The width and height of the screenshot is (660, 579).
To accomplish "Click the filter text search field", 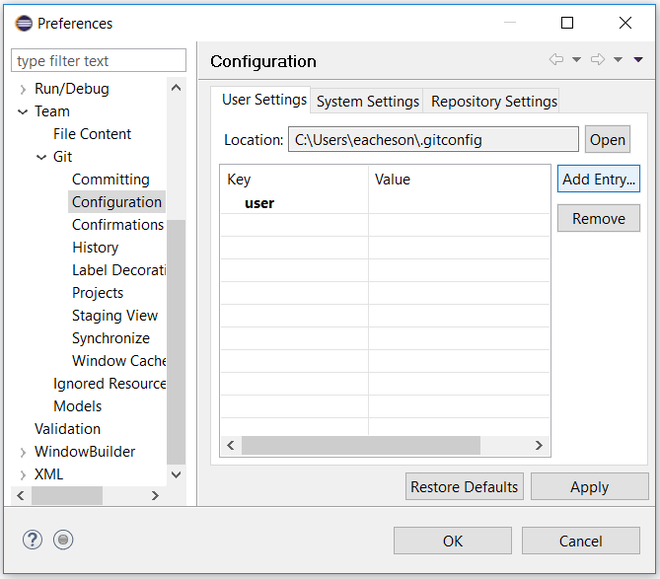I will (x=99, y=61).
